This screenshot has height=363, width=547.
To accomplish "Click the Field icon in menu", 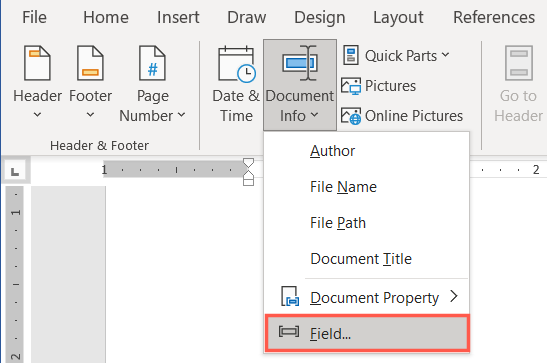I will 289,332.
